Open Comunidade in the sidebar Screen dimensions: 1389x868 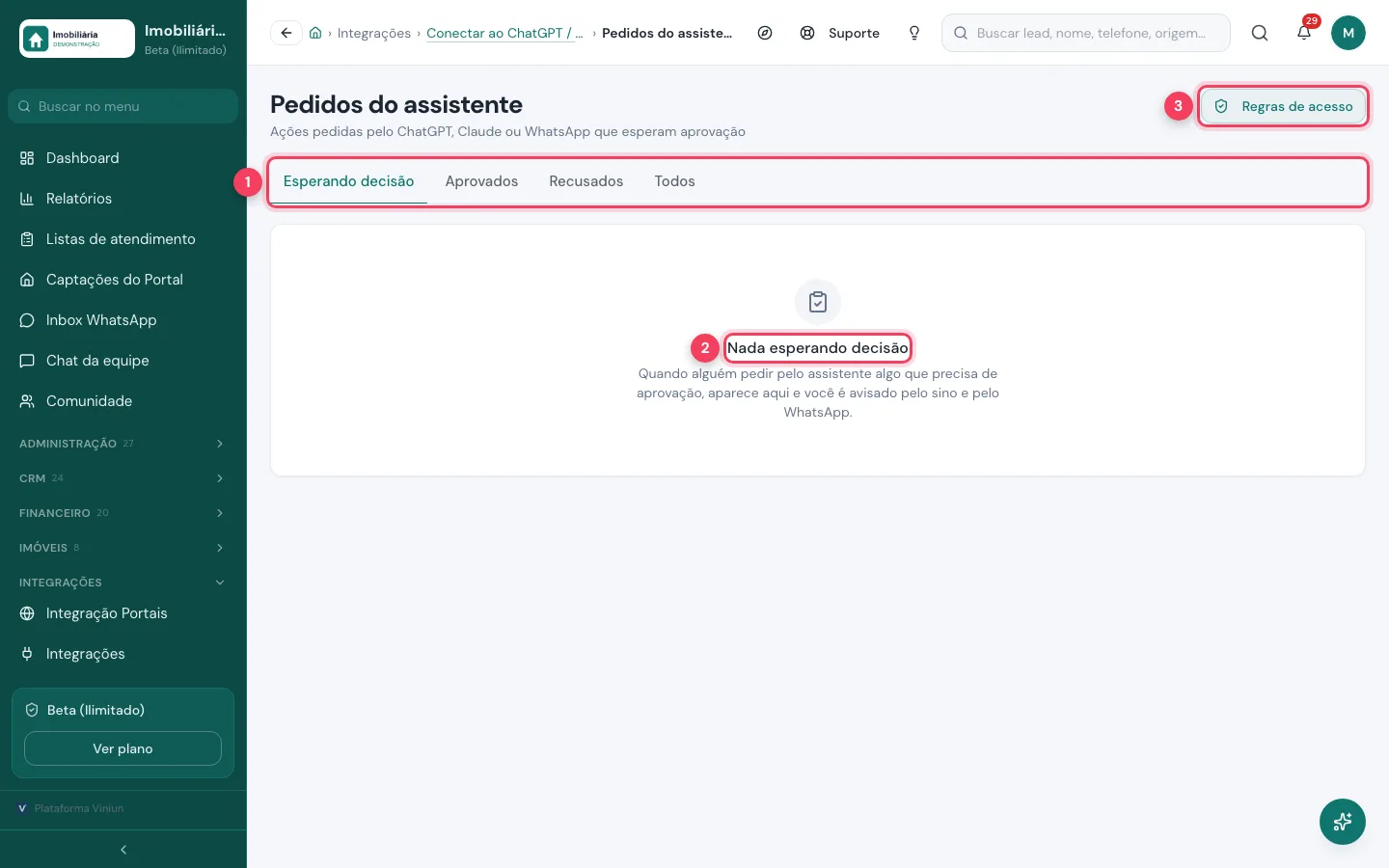tap(123, 401)
